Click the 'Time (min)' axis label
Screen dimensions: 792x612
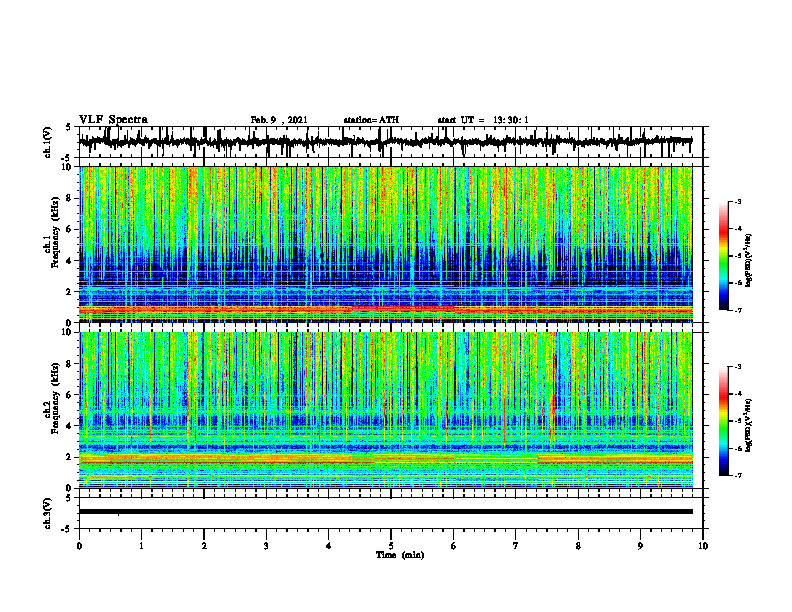tap(400, 555)
